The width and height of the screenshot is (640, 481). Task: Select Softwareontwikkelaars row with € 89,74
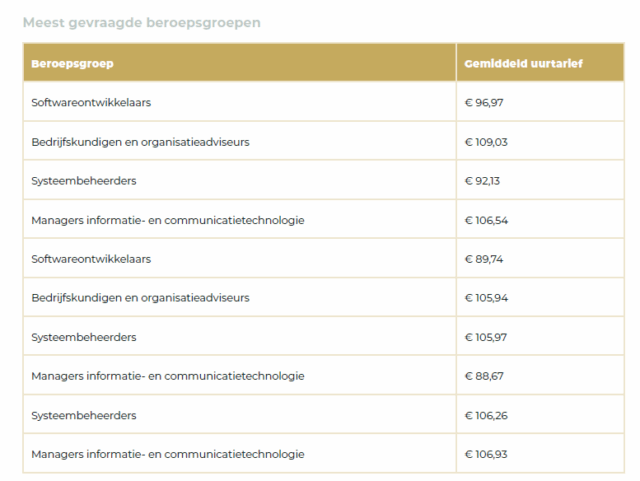coord(324,258)
